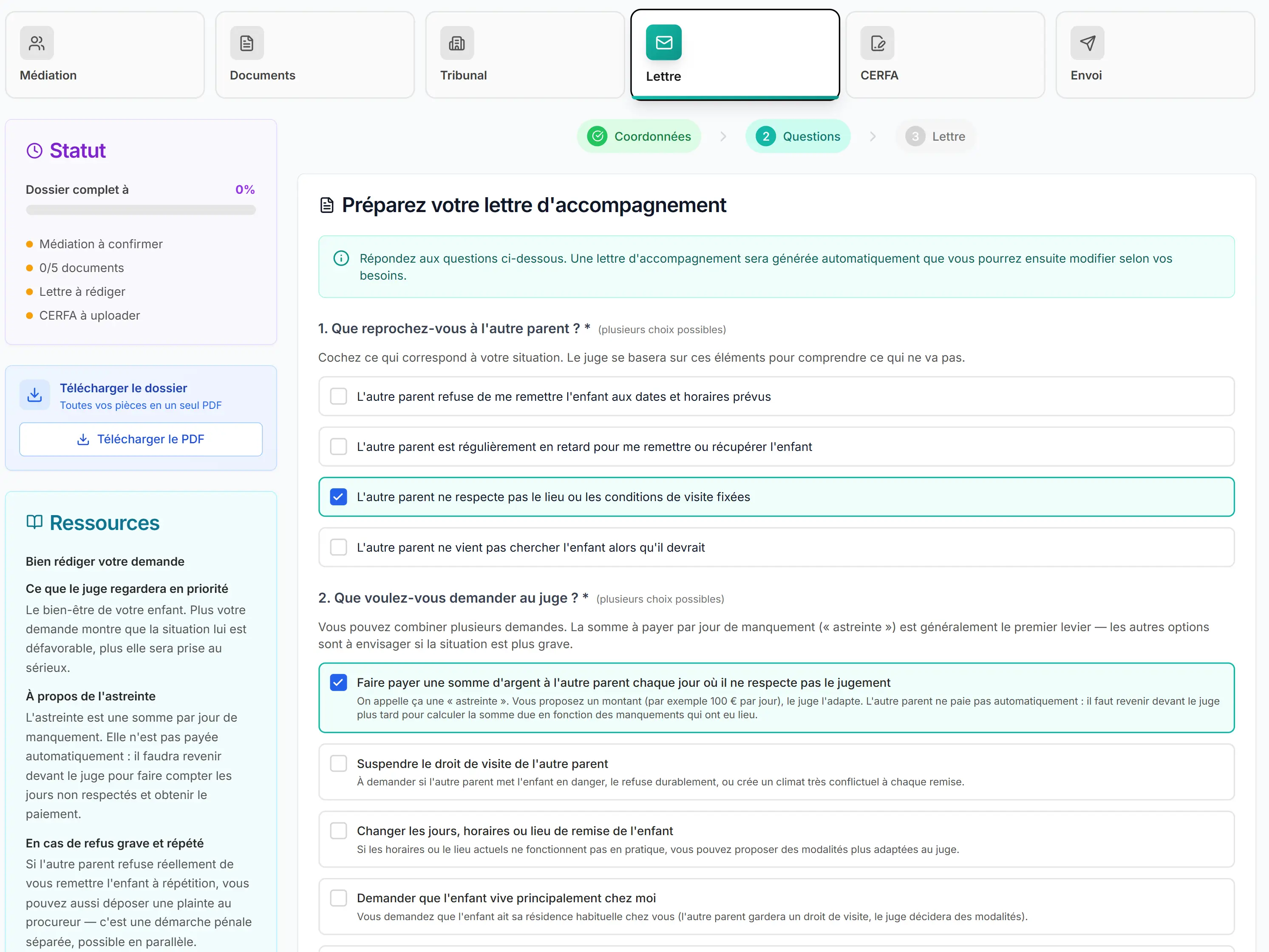Return to the Coordonnées step
This screenshot has height=952, width=1269.
(639, 136)
